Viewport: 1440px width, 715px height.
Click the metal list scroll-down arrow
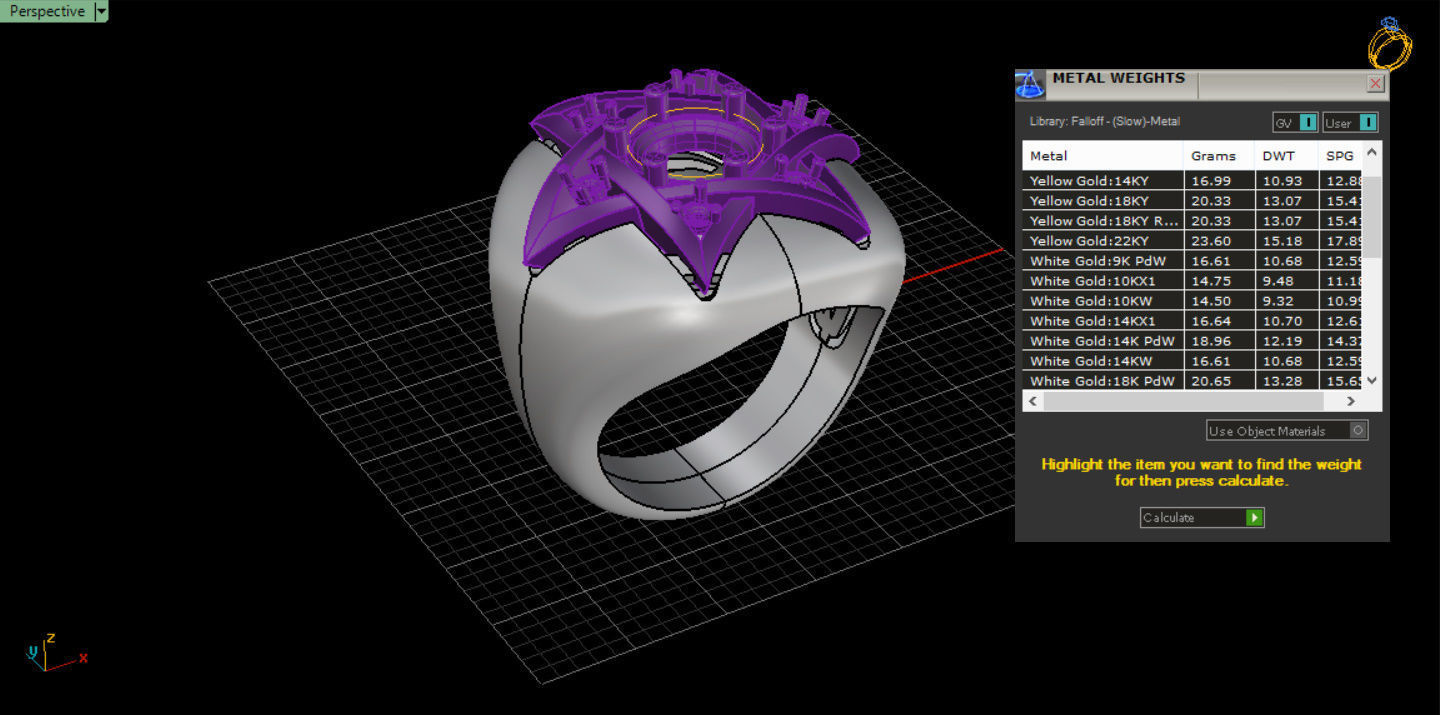(x=1372, y=380)
